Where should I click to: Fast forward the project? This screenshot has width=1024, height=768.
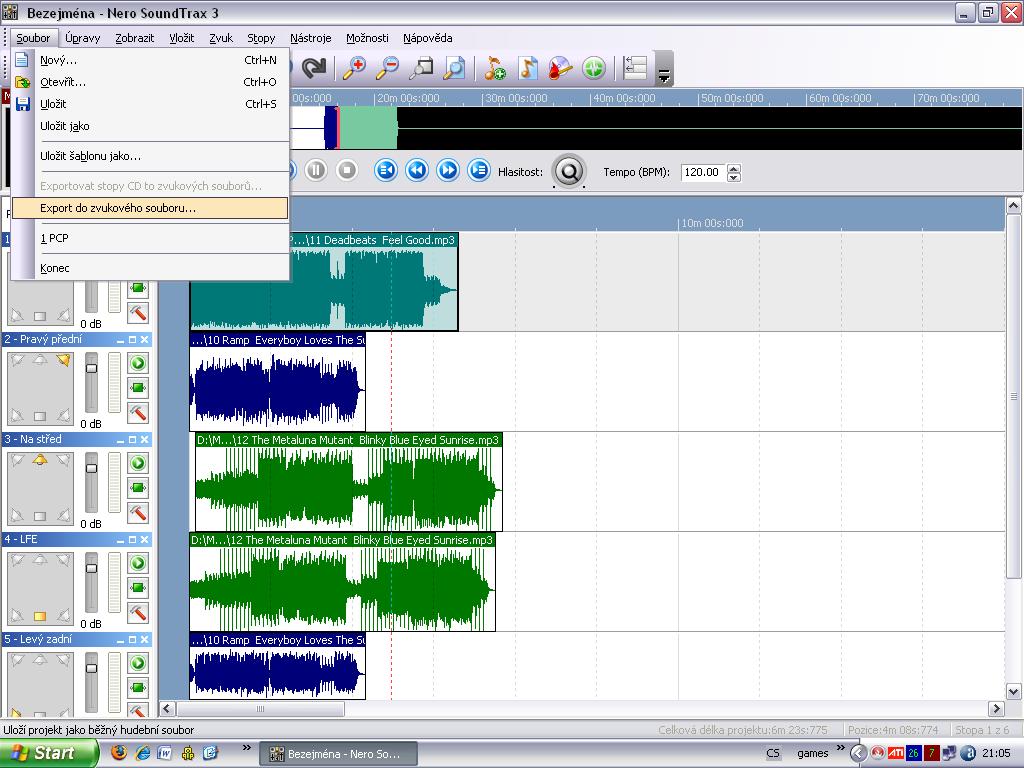pyautogui.click(x=448, y=171)
